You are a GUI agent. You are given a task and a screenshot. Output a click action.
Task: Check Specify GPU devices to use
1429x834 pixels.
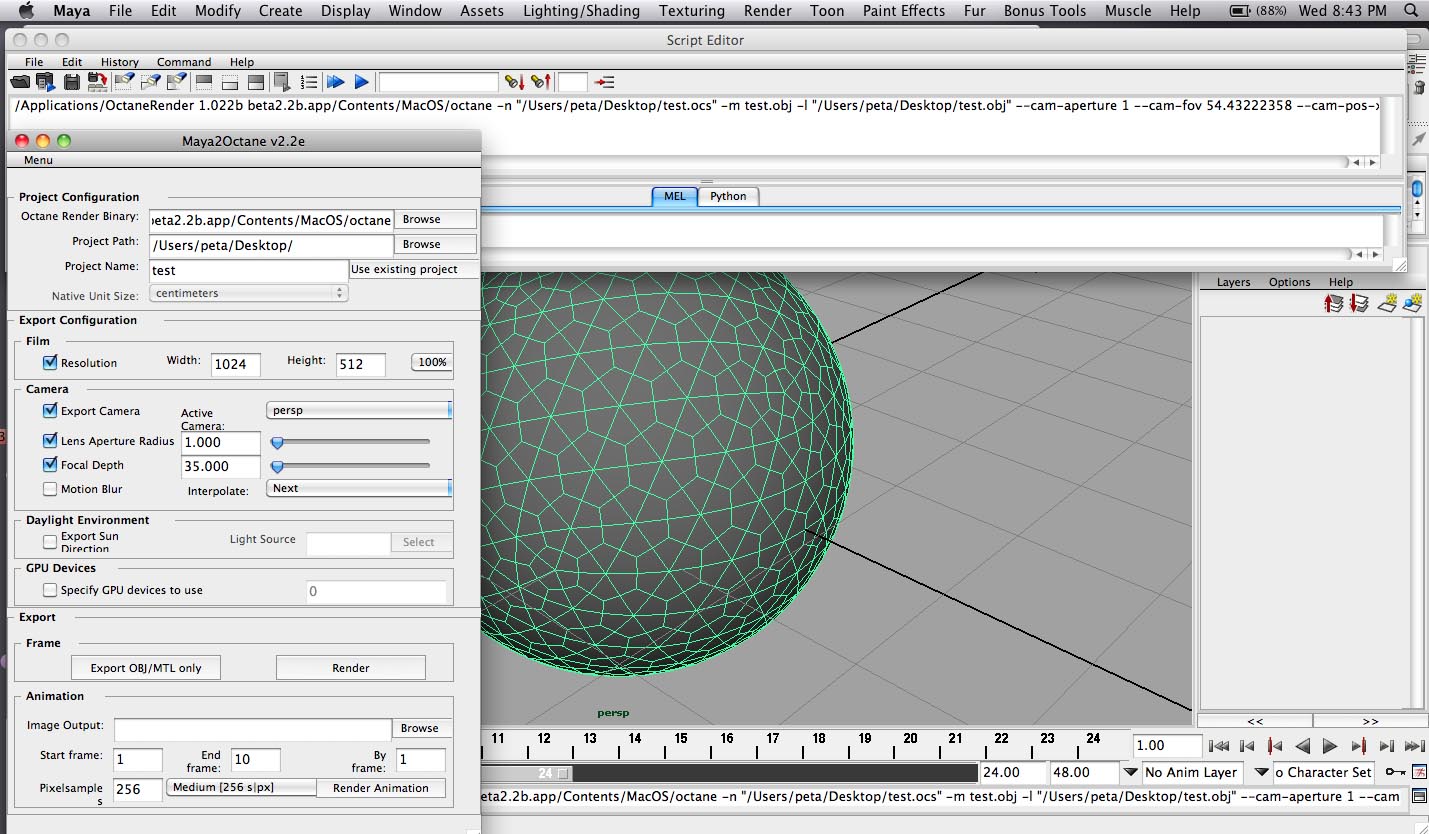coord(50,590)
